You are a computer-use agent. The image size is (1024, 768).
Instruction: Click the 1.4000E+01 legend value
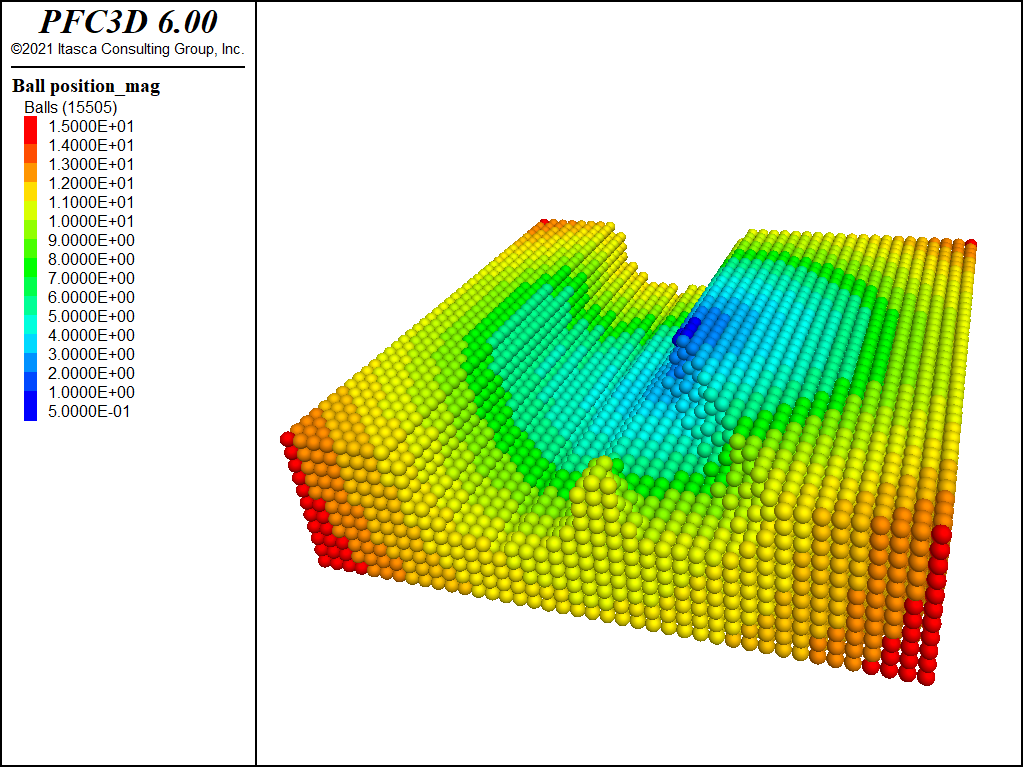(91, 145)
